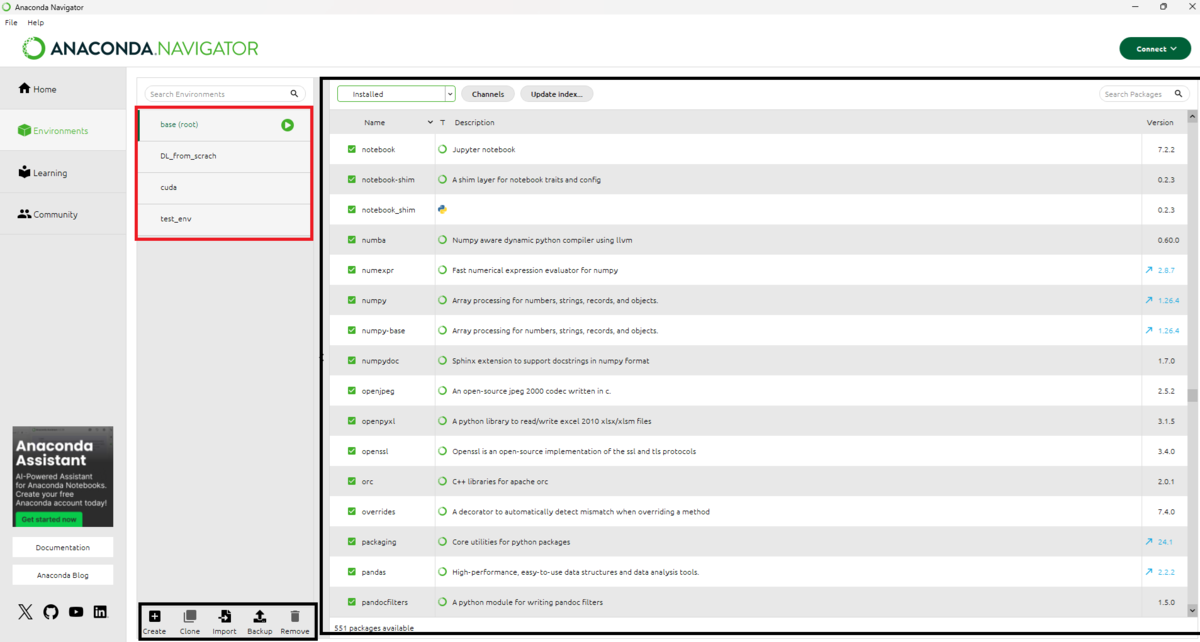
Task: Remove the selected environment
Action: [x=294, y=622]
